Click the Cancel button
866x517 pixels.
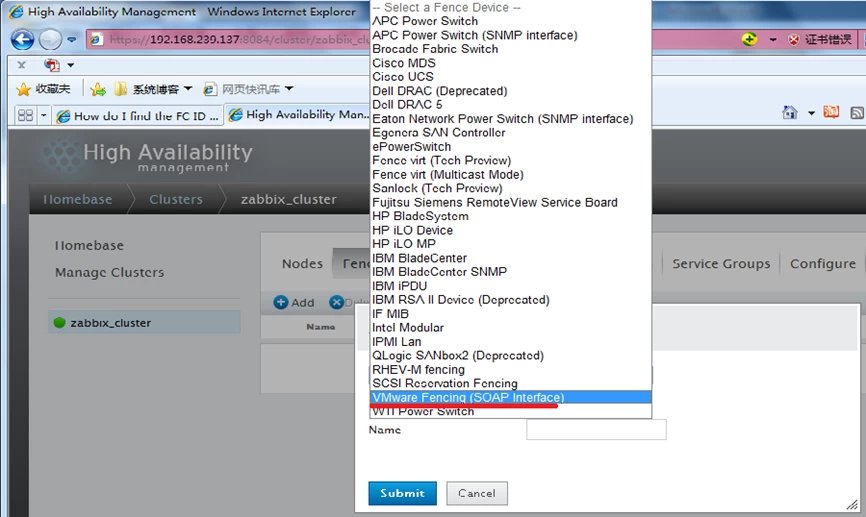point(477,493)
